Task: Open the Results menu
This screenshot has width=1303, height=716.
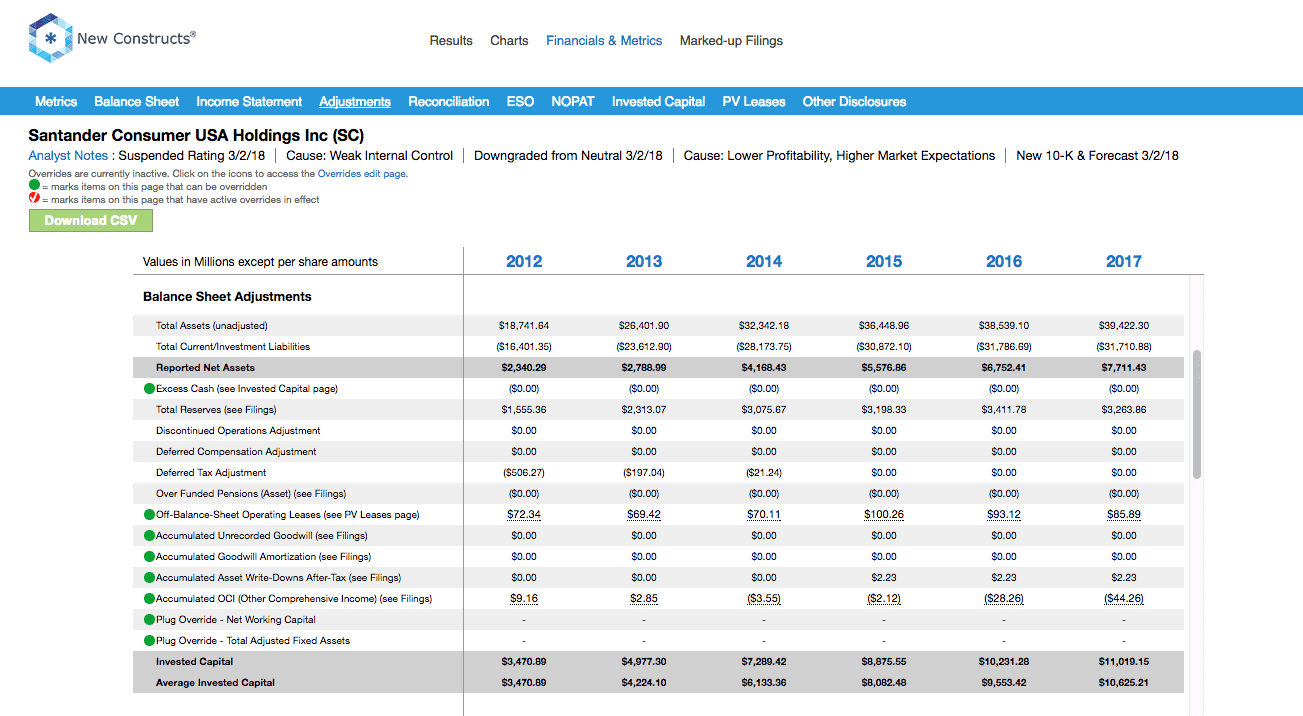Action: [x=451, y=41]
